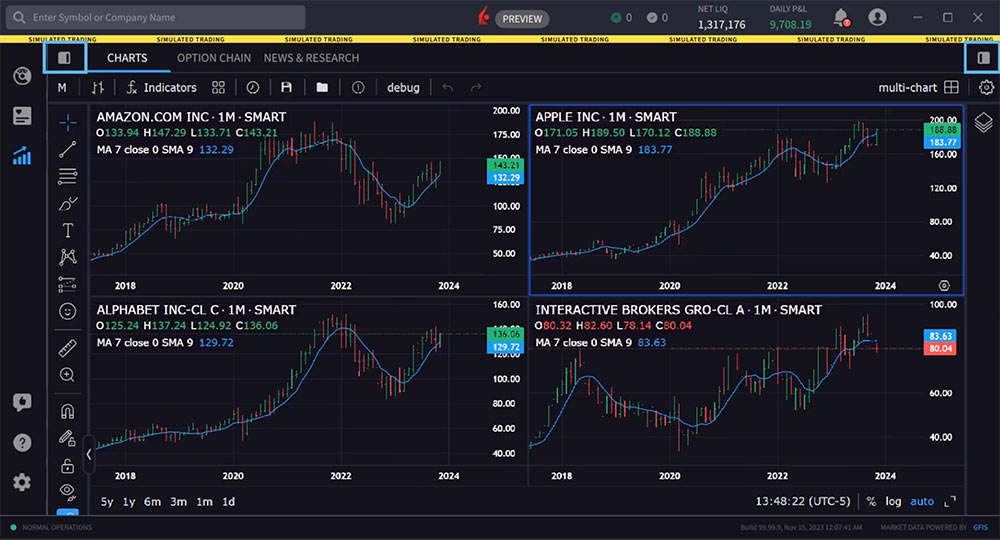
Task: Set the chart range to 6m
Action: coord(152,502)
